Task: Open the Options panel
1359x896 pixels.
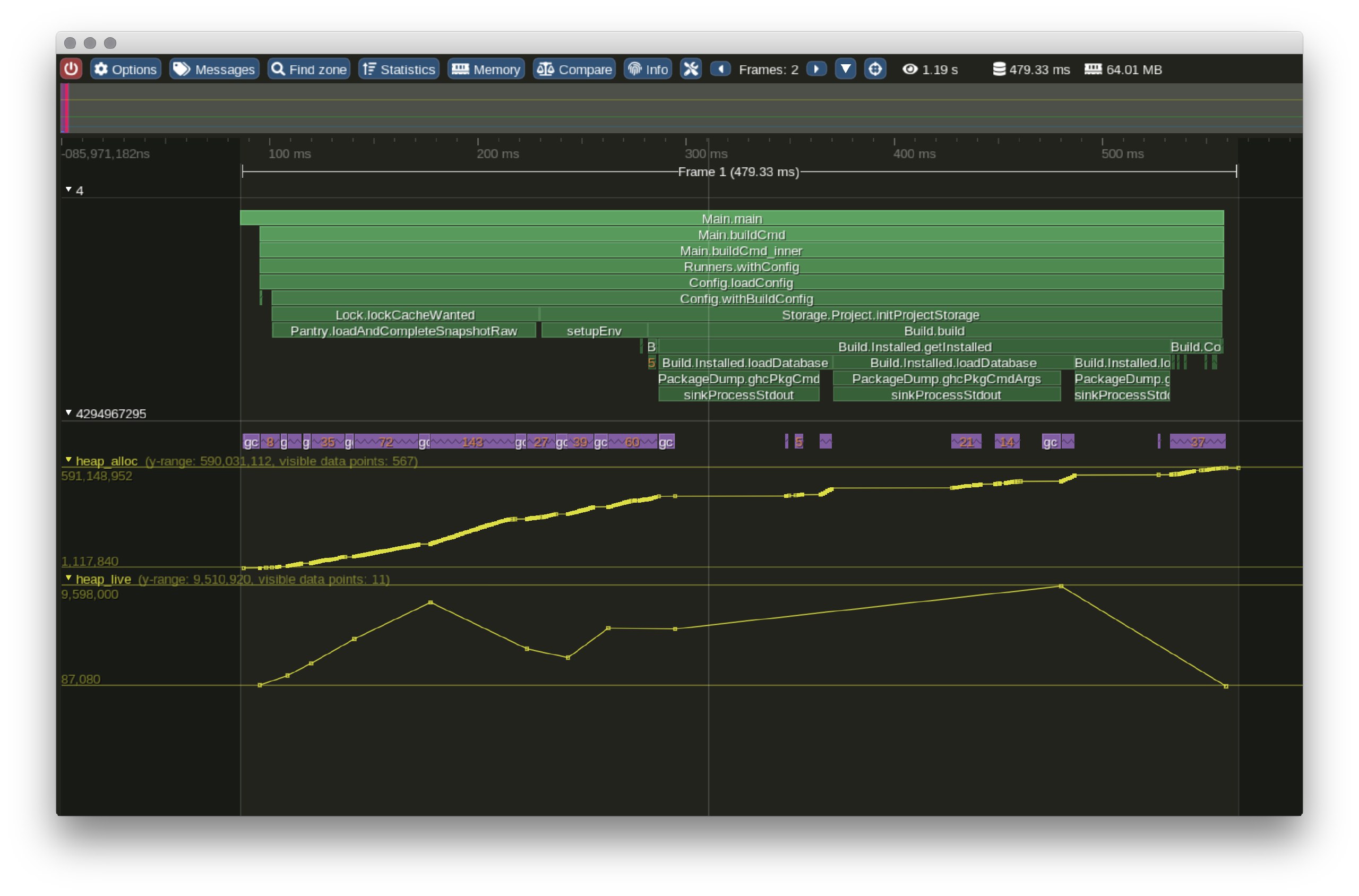Action: pyautogui.click(x=125, y=69)
